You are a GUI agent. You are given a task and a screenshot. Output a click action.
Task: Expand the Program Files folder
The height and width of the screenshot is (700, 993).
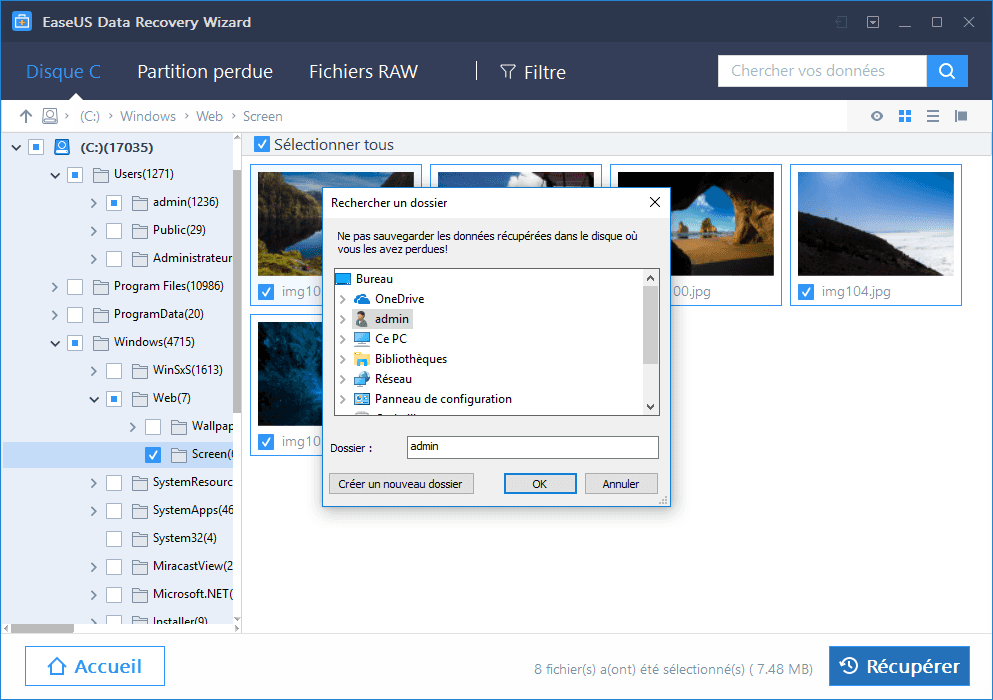[54, 287]
